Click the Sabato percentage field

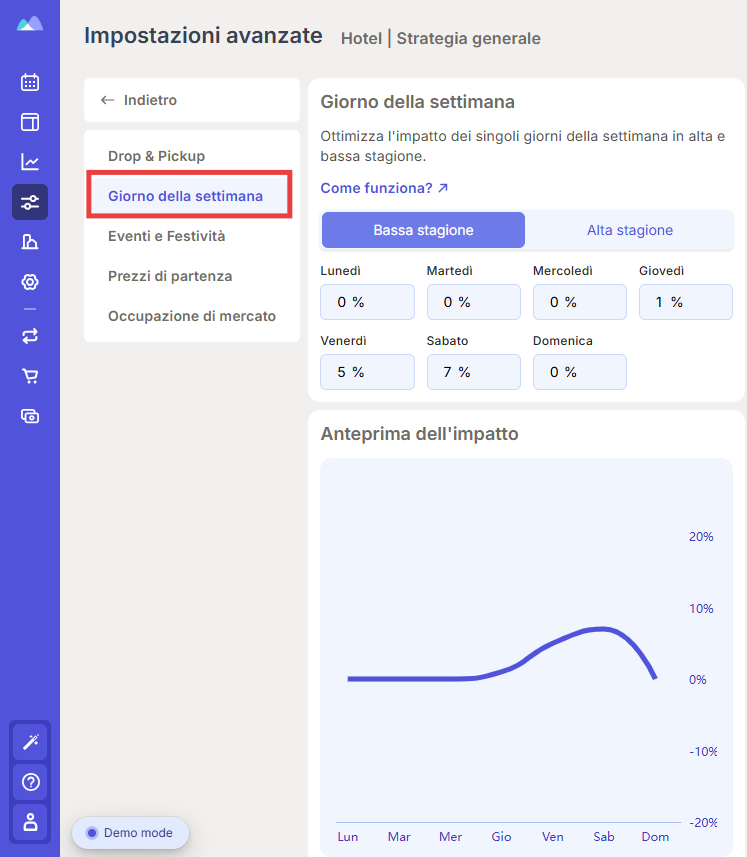[474, 372]
